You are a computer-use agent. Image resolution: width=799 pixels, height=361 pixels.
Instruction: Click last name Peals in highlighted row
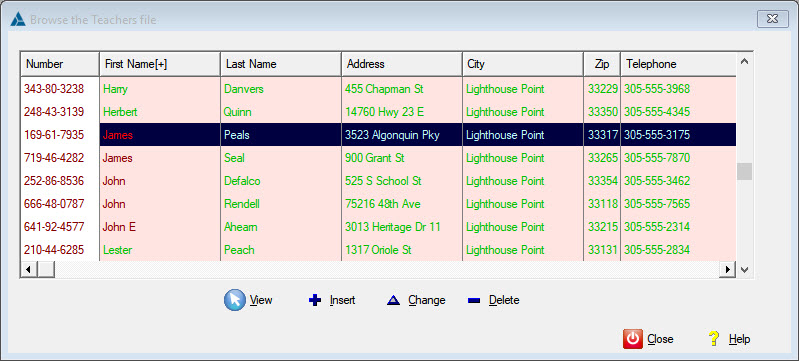tap(236, 135)
